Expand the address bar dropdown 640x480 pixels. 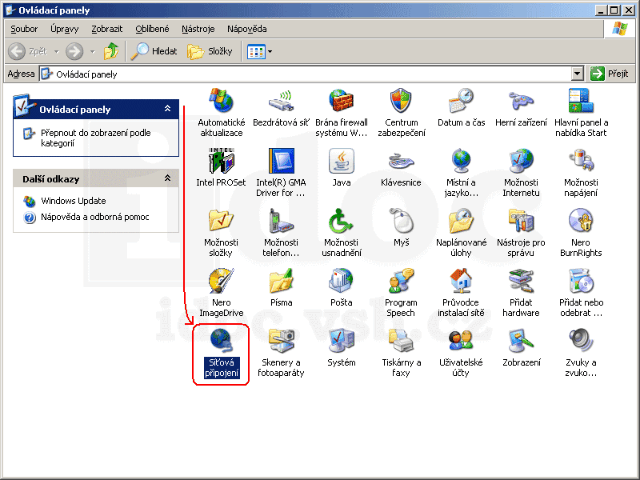[577, 74]
